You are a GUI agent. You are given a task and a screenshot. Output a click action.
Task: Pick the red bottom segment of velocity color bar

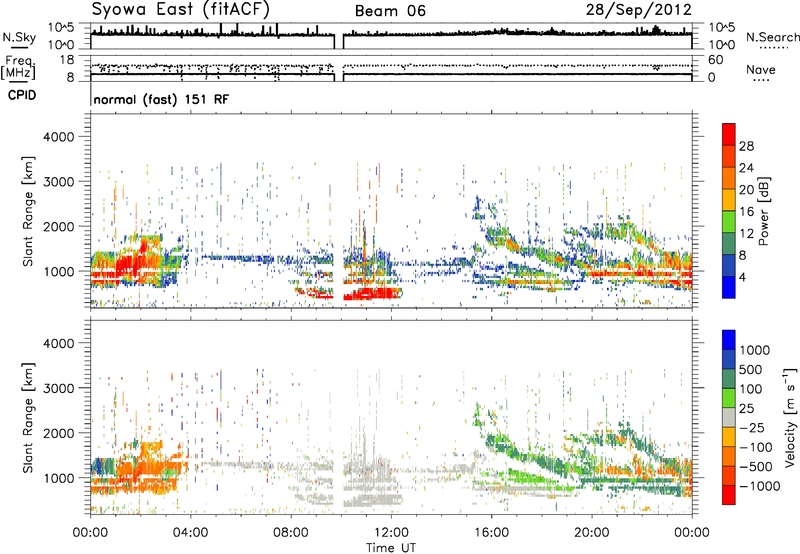point(729,495)
